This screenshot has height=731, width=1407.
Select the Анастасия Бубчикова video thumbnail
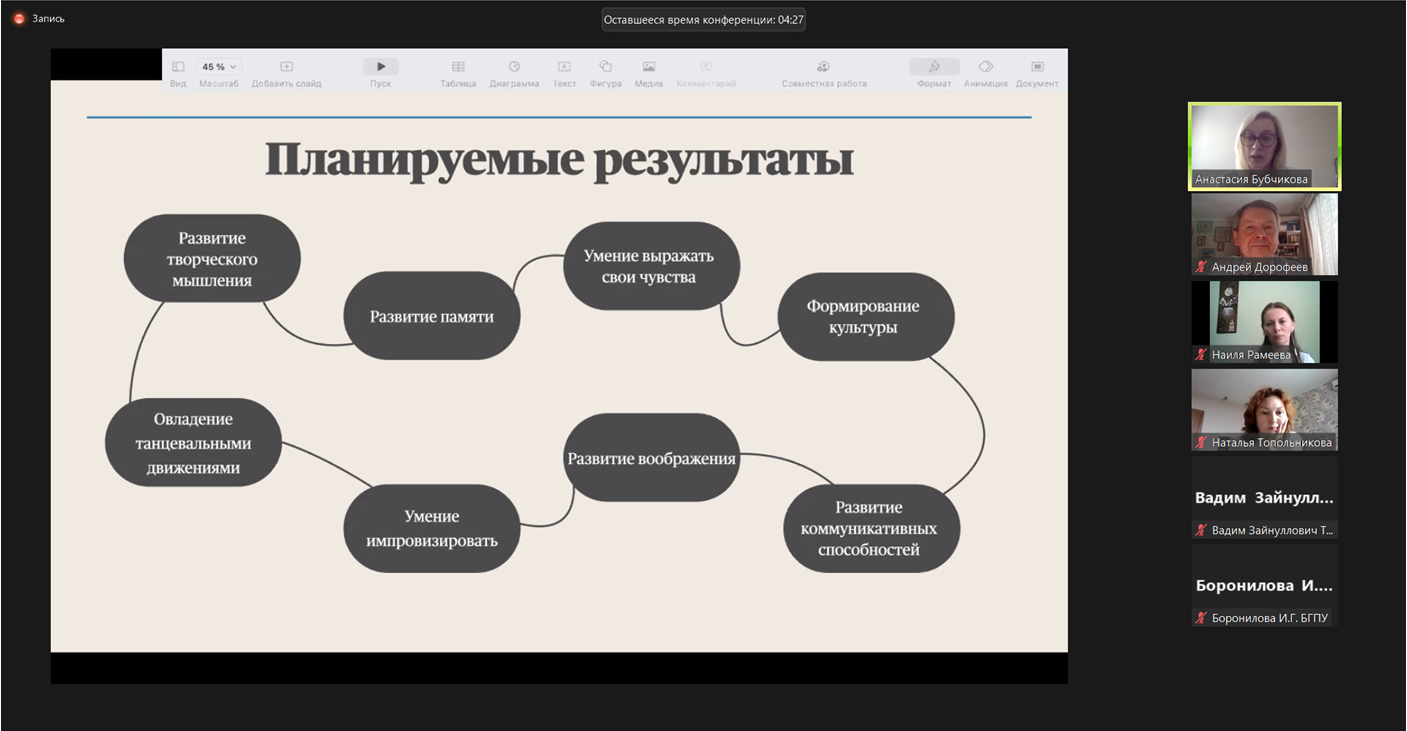pos(1264,146)
